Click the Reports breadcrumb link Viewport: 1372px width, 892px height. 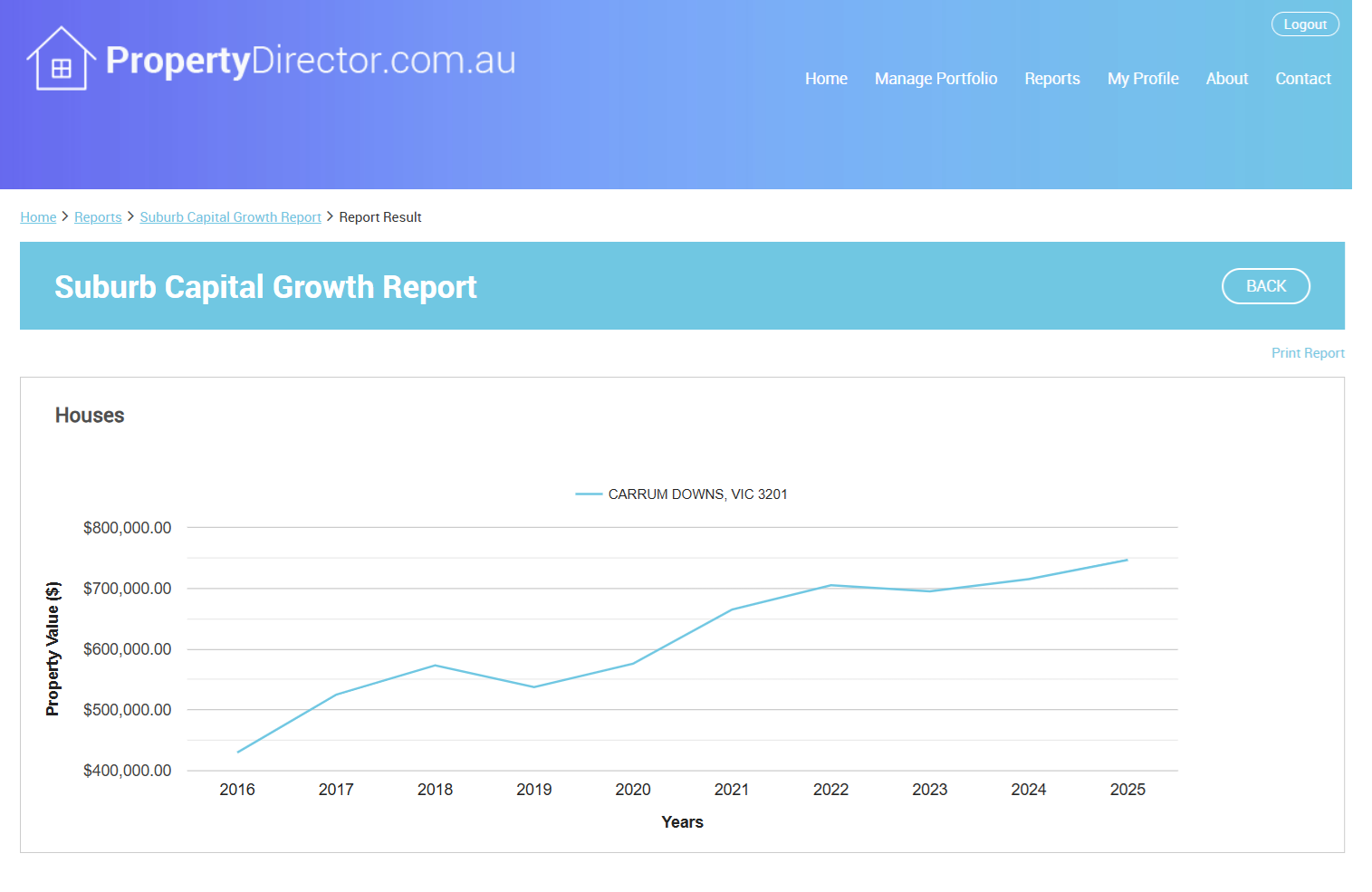click(98, 217)
